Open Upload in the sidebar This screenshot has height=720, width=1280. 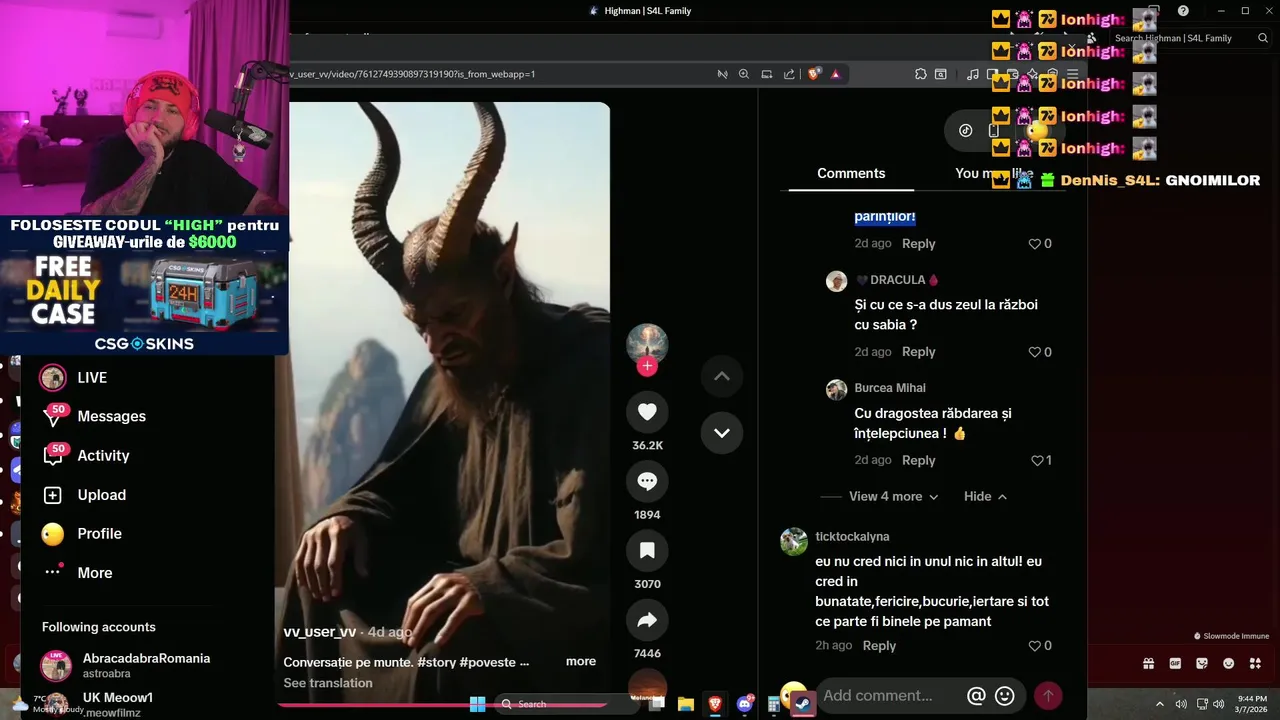(x=84, y=495)
